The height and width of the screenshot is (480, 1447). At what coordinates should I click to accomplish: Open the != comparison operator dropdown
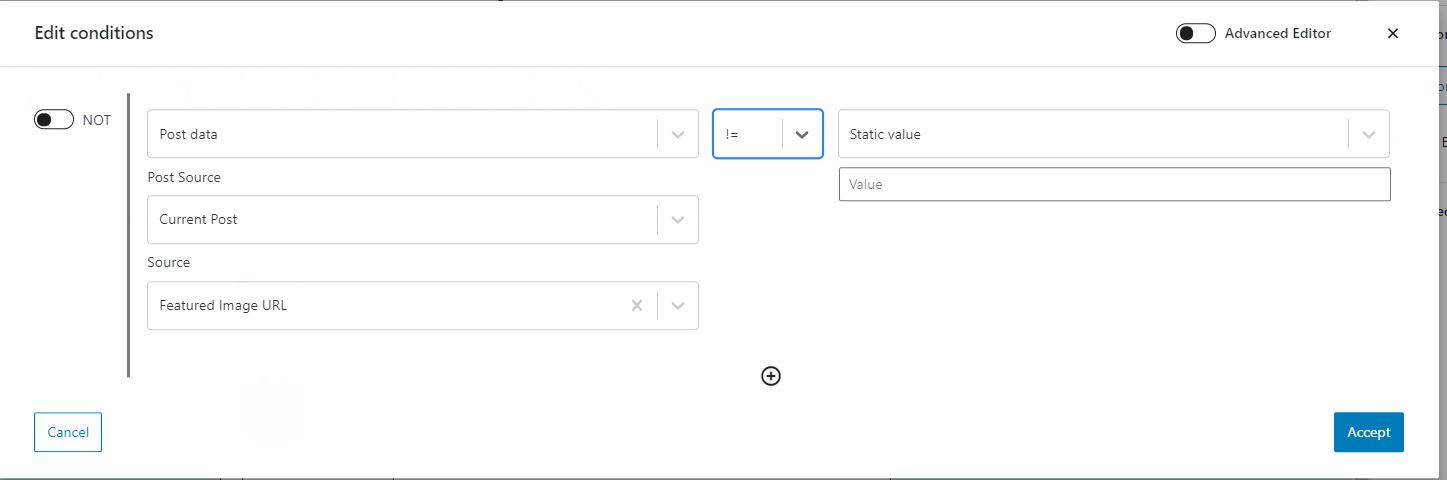point(768,134)
